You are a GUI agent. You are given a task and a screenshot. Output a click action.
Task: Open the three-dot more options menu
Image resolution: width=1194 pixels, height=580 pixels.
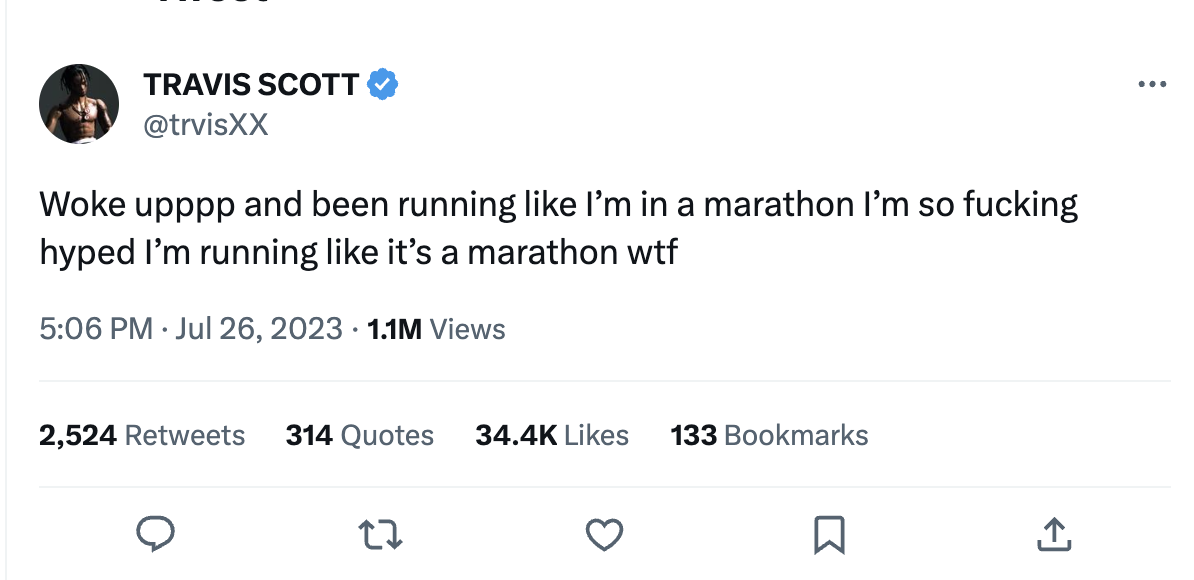(x=1152, y=85)
